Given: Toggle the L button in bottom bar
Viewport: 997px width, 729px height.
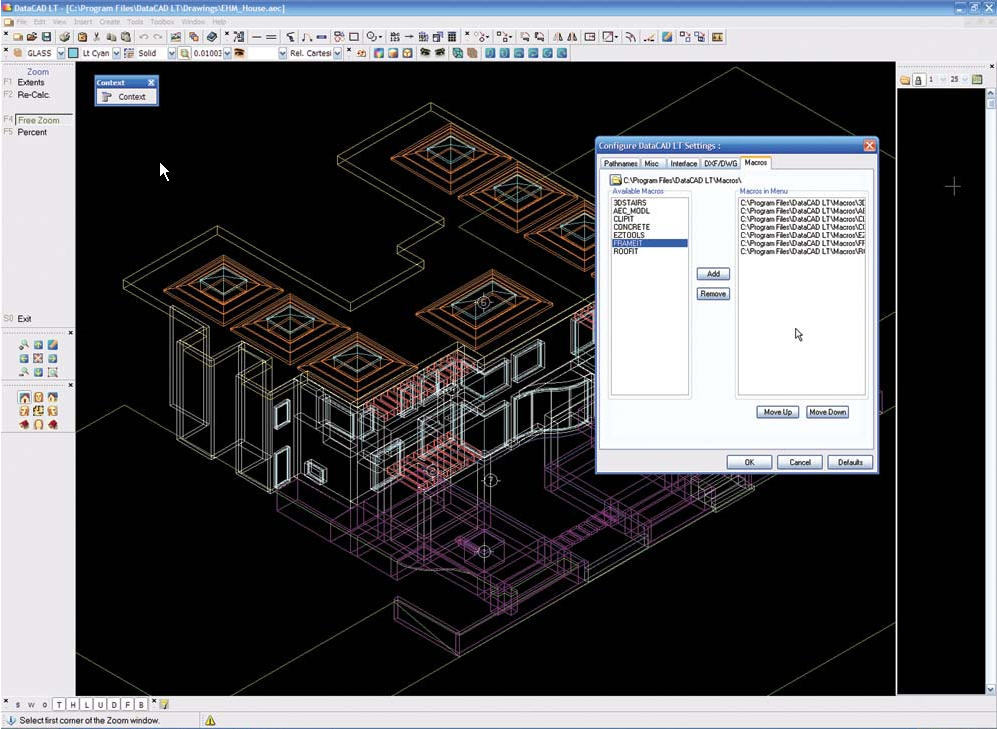Looking at the screenshot, I should coord(87,705).
